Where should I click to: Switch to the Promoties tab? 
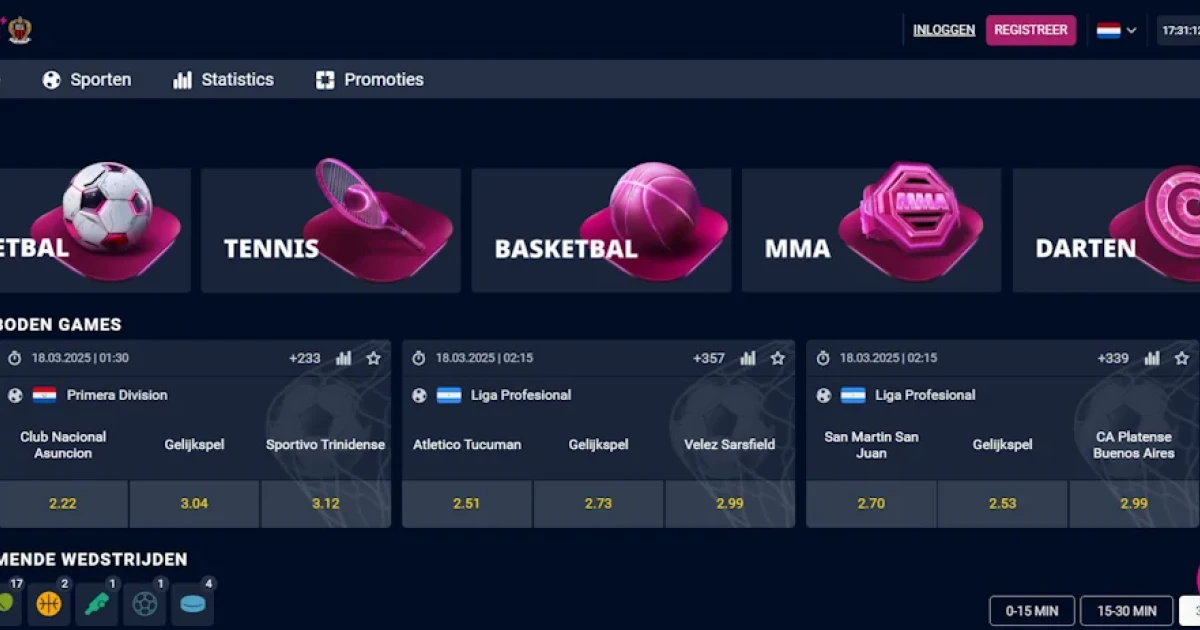[x=369, y=79]
